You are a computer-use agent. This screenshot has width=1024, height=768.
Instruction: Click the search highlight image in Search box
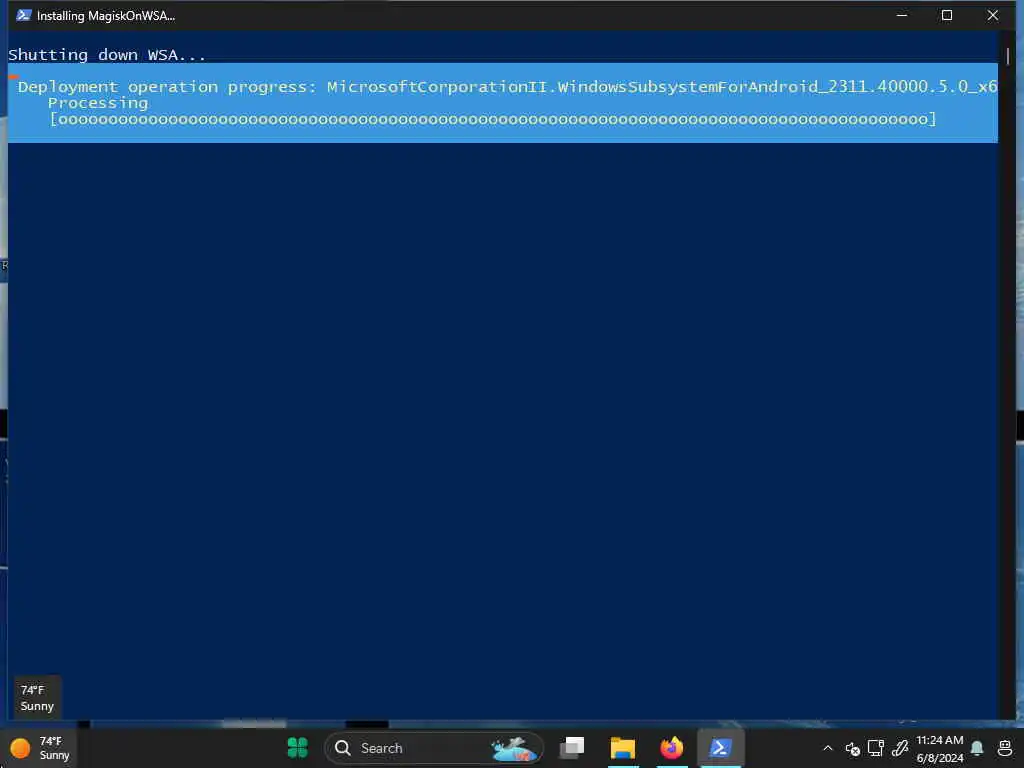tap(514, 748)
